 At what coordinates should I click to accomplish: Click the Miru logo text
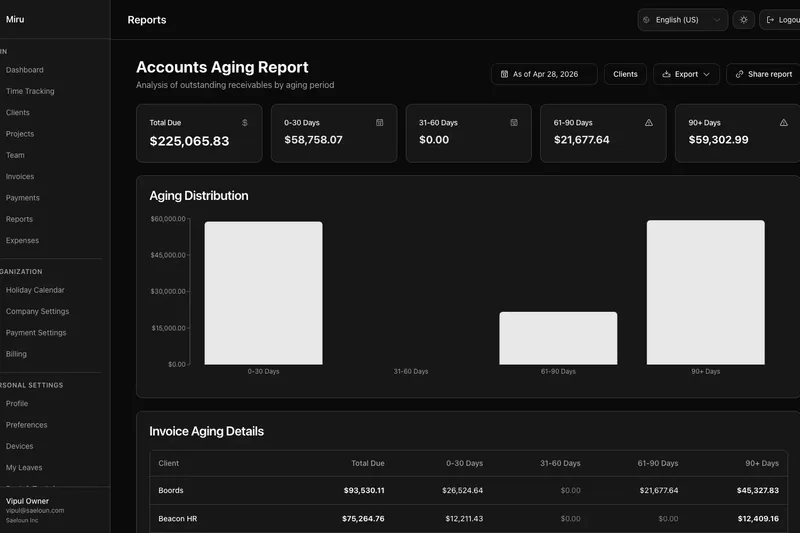click(x=15, y=19)
